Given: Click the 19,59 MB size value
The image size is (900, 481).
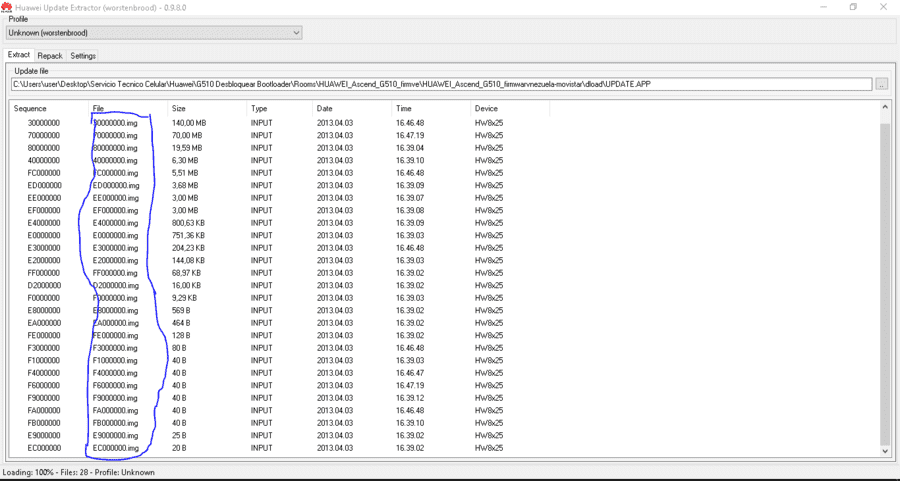Looking at the screenshot, I should pyautogui.click(x=187, y=148).
